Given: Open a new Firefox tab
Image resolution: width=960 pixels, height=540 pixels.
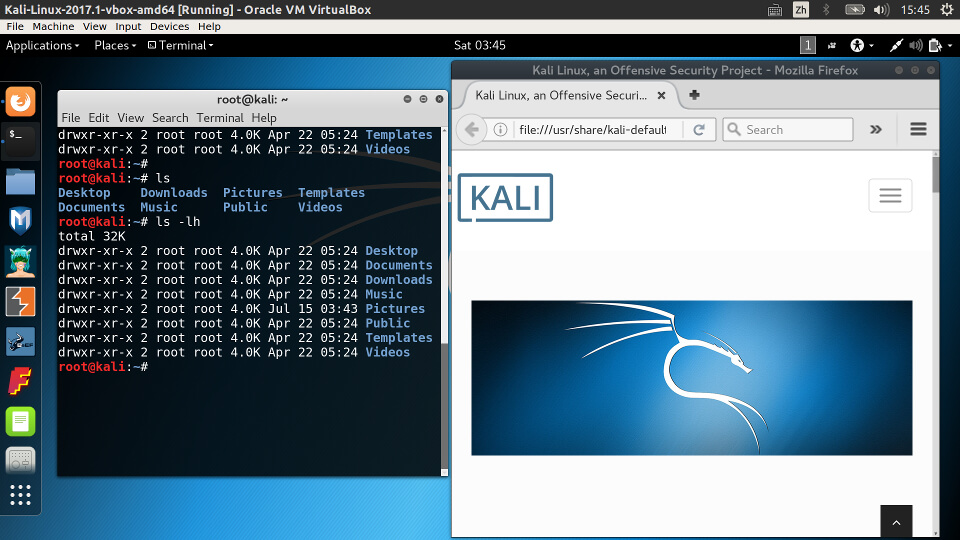Looking at the screenshot, I should click(694, 95).
